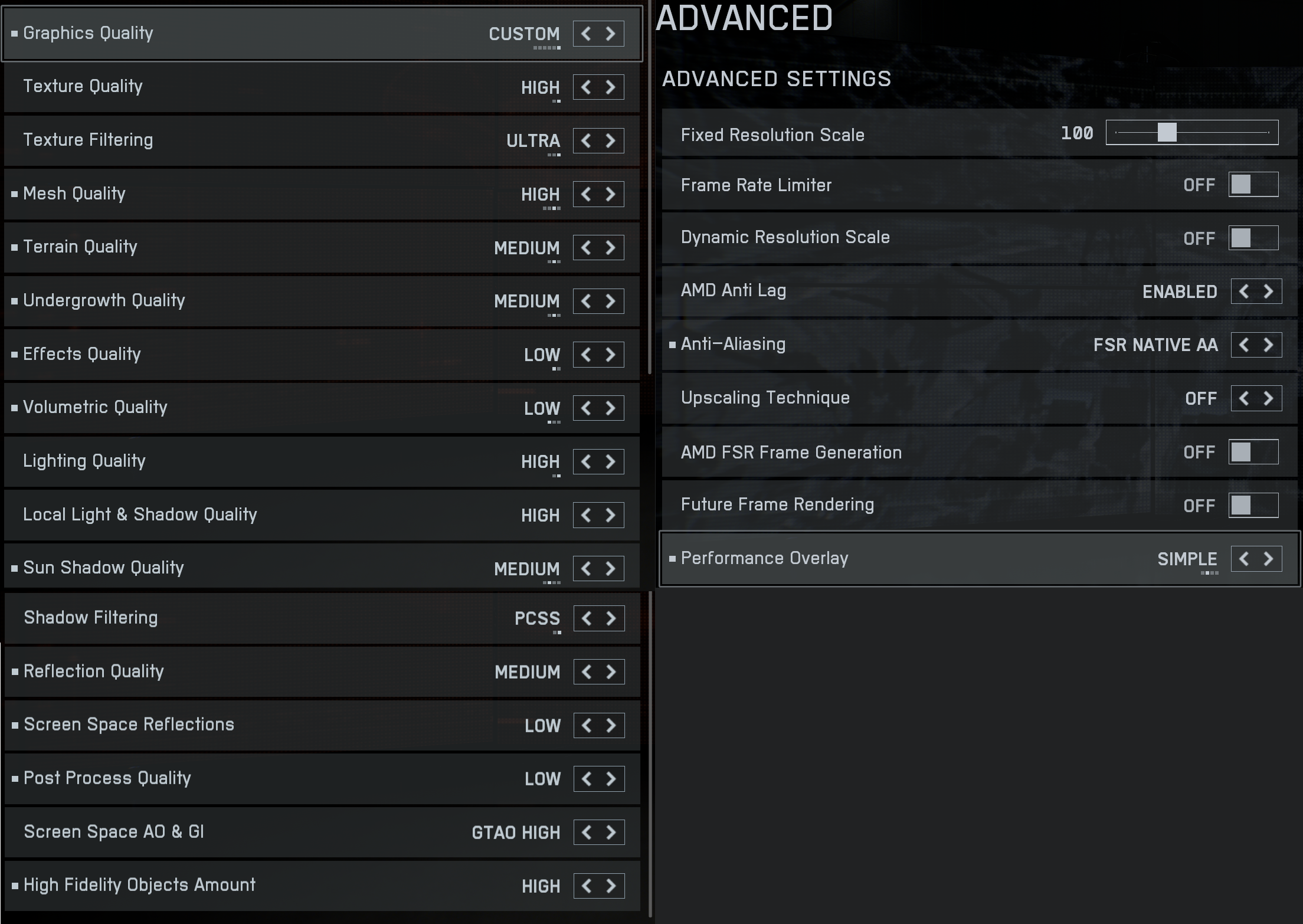
Task: Increase Mesh Quality using right arrow
Action: click(x=611, y=194)
